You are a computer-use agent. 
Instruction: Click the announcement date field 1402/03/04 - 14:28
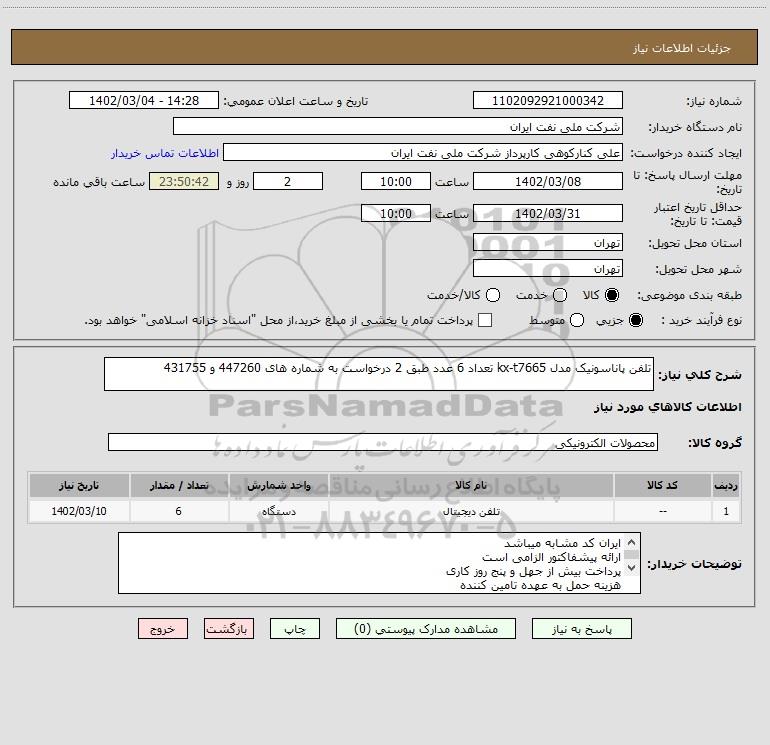pyautogui.click(x=144, y=100)
